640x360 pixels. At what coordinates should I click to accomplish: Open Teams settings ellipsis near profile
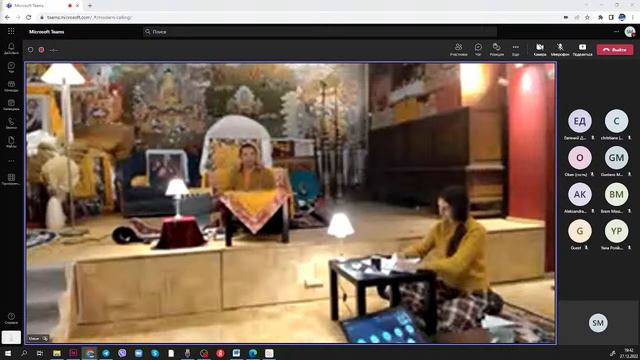click(616, 31)
